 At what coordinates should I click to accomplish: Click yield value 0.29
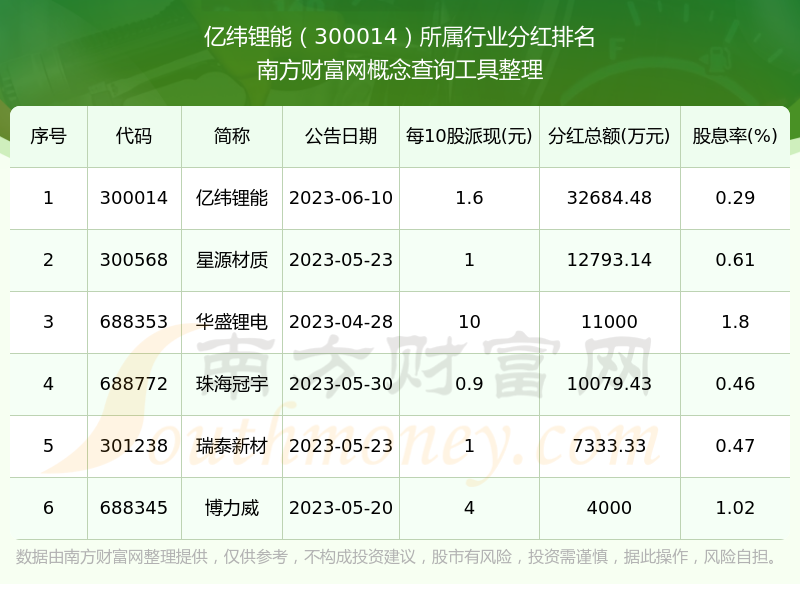(735, 198)
